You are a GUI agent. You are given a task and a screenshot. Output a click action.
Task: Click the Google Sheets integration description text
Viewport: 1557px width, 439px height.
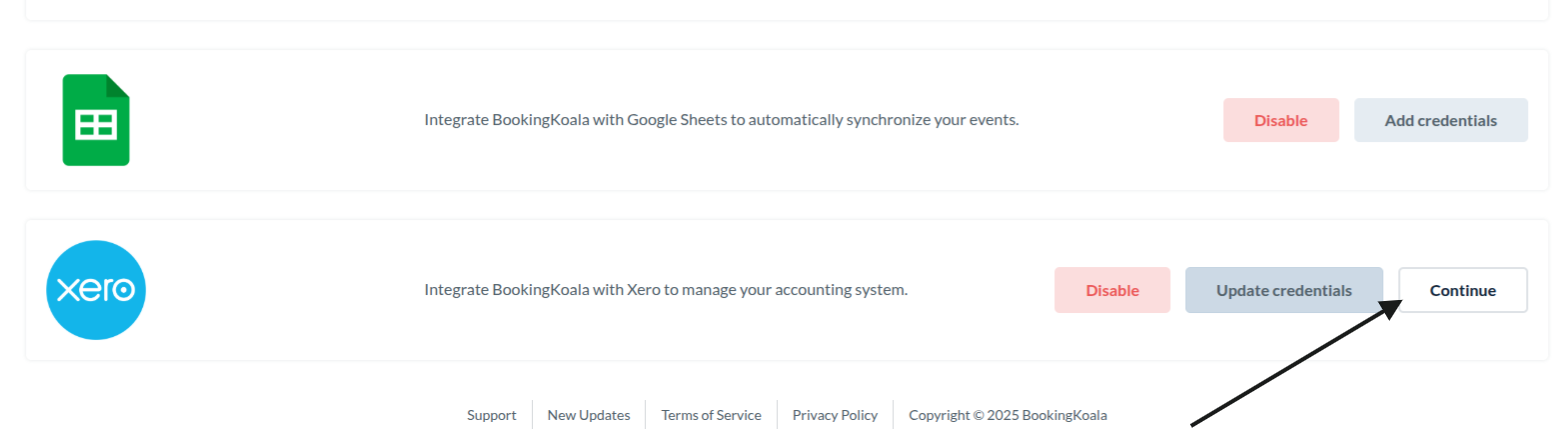(721, 120)
